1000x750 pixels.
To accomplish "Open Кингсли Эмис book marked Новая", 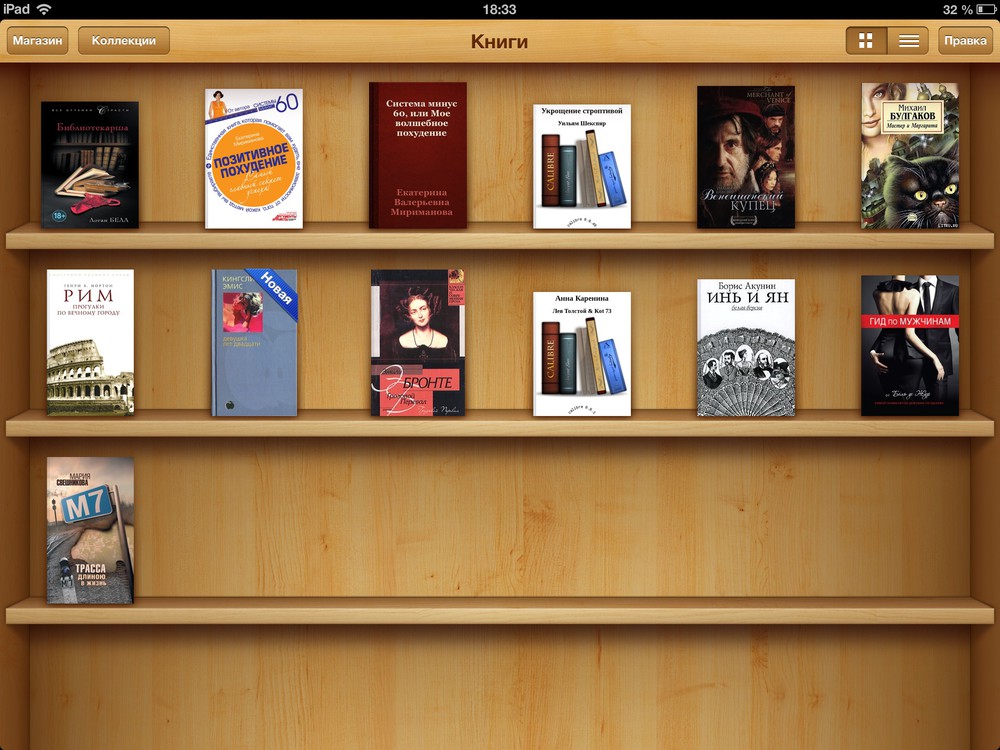I will [254, 342].
